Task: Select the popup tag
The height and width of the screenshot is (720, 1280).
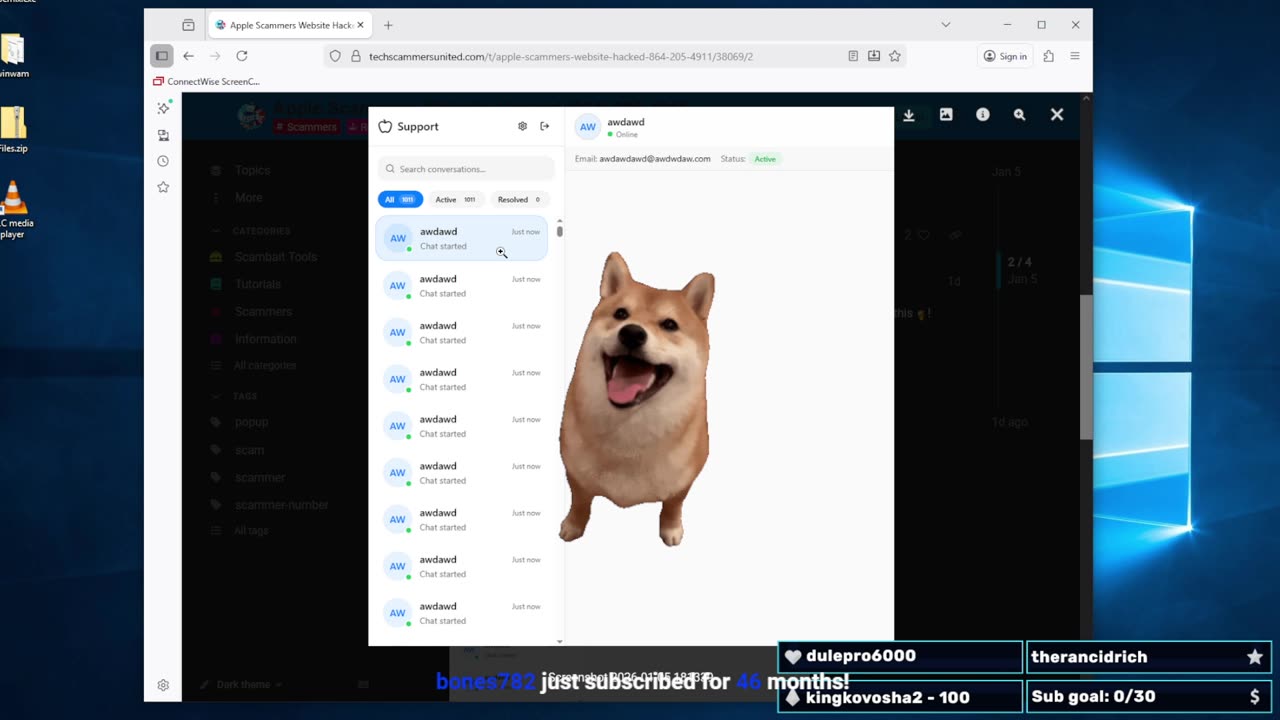Action: pyautogui.click(x=252, y=422)
